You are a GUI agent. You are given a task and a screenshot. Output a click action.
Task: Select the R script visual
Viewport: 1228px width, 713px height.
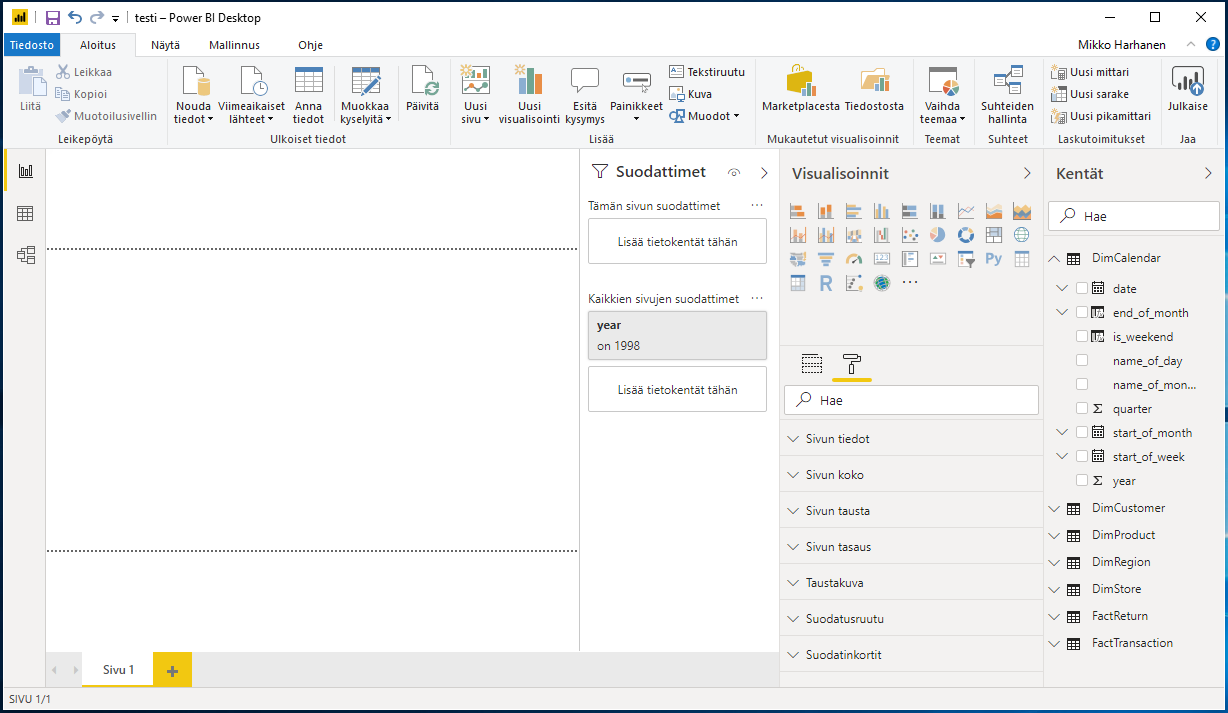point(826,283)
